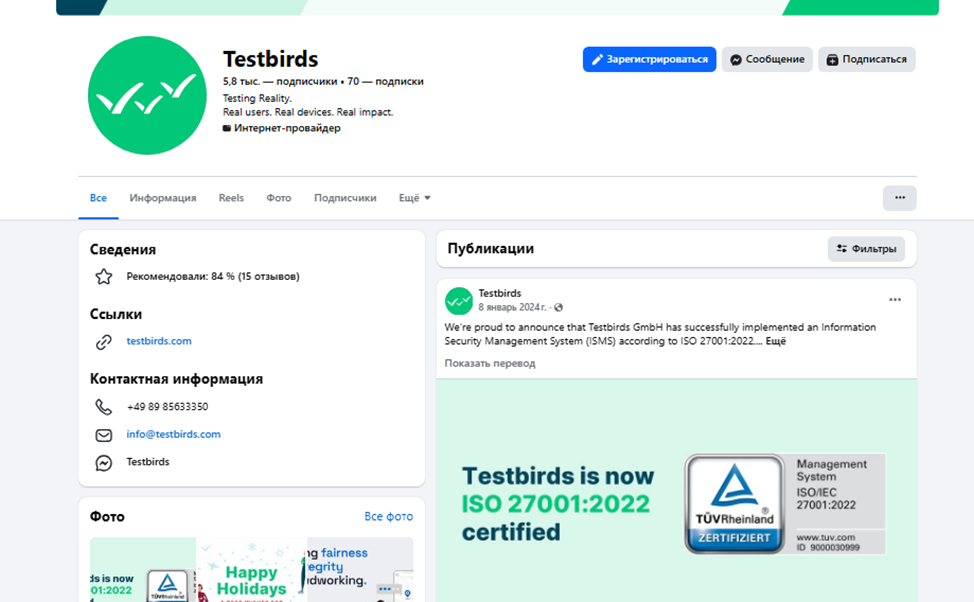Click 5,8 тыс. подписчики count
The image size is (974, 602).
(280, 81)
